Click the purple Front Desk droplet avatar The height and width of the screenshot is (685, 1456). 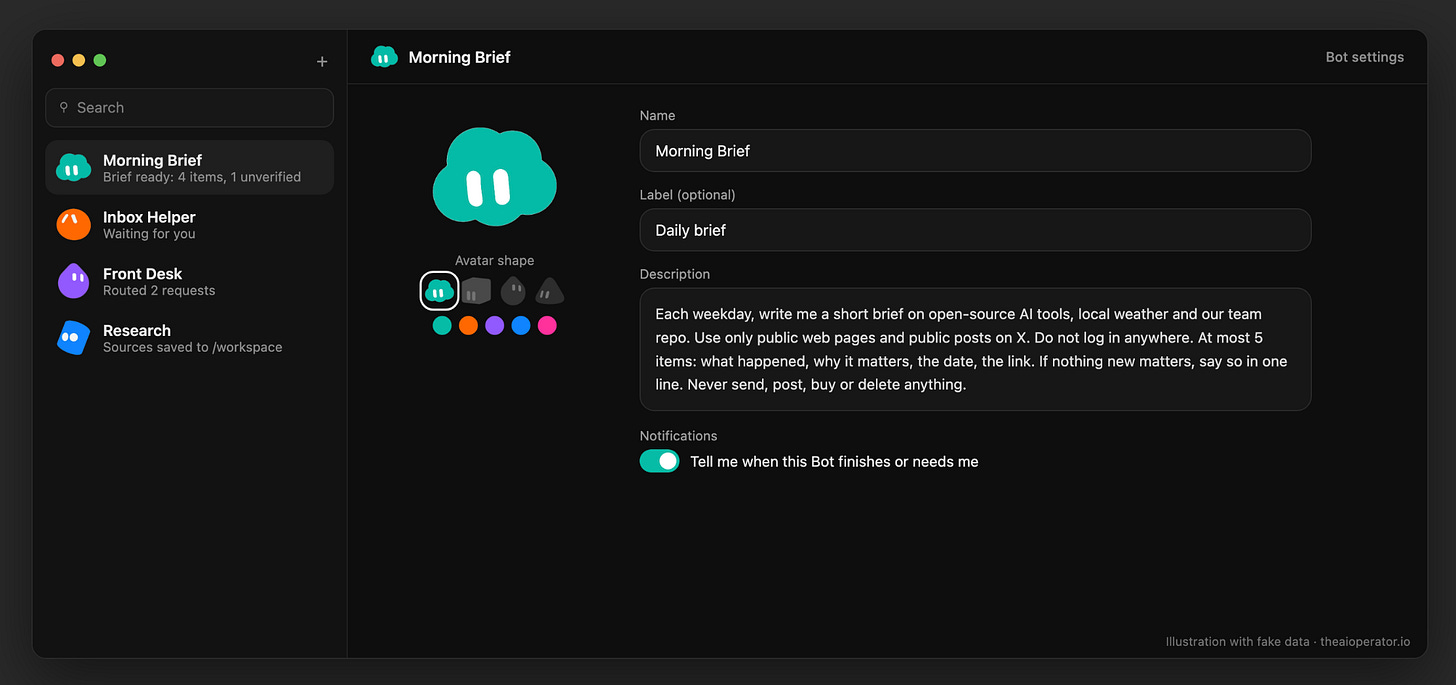[x=73, y=281]
